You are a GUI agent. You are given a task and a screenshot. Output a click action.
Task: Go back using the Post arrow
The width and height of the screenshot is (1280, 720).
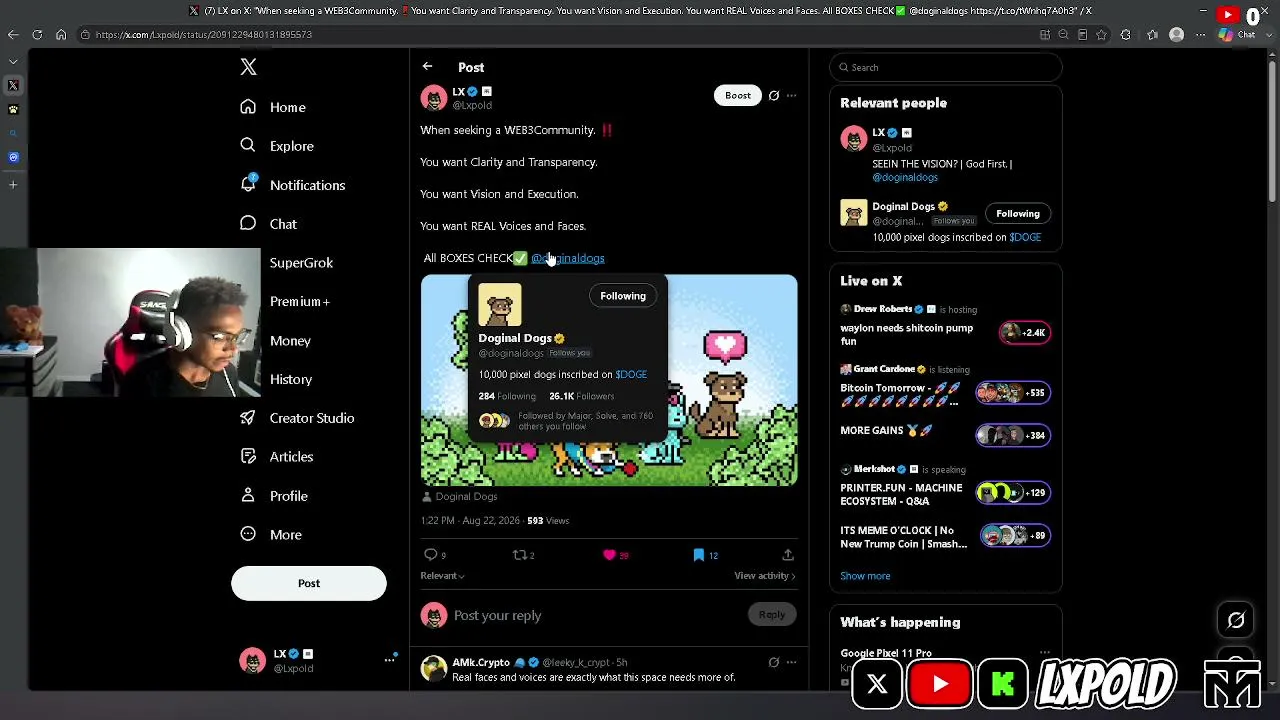(x=427, y=67)
